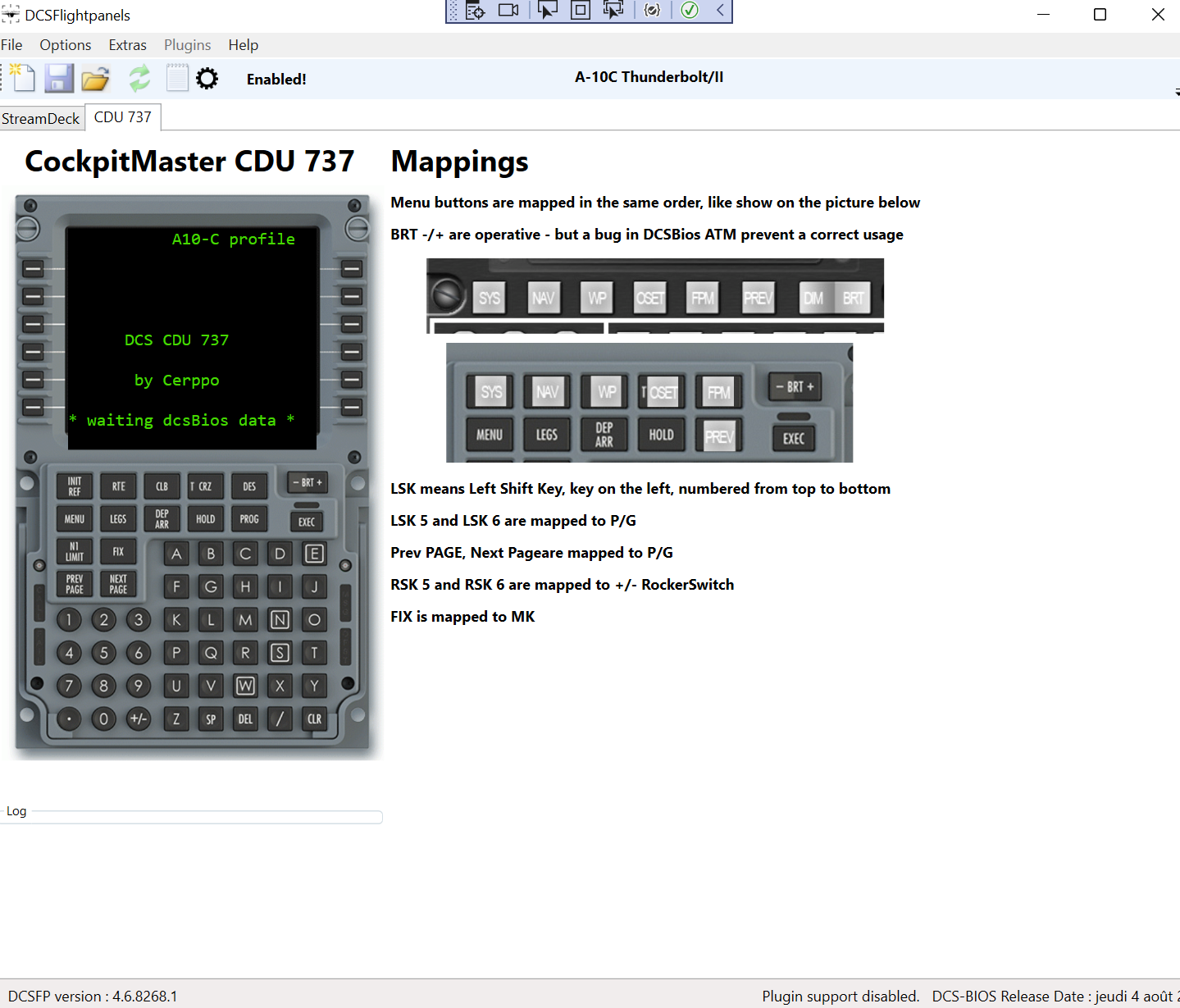Click the 'BRT -/+ are operative' text line
The width and height of the screenshot is (1180, 1008).
(647, 235)
